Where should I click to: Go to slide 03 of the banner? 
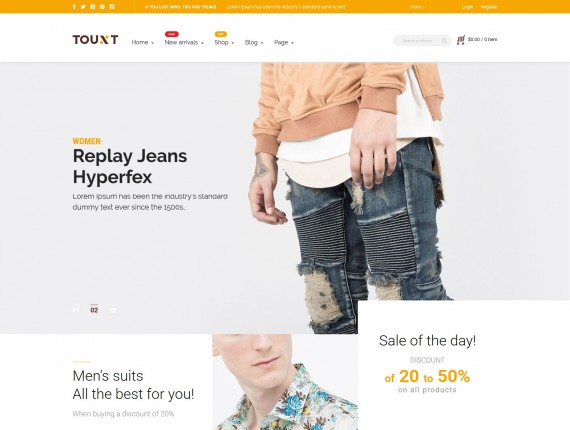(112, 310)
